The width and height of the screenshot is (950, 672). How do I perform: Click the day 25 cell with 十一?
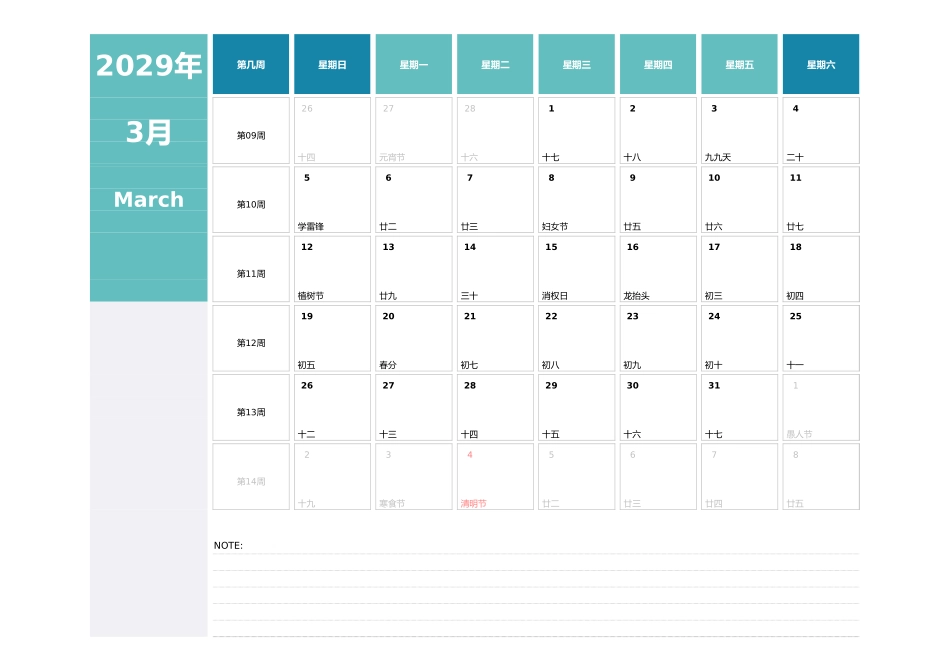[x=821, y=338]
